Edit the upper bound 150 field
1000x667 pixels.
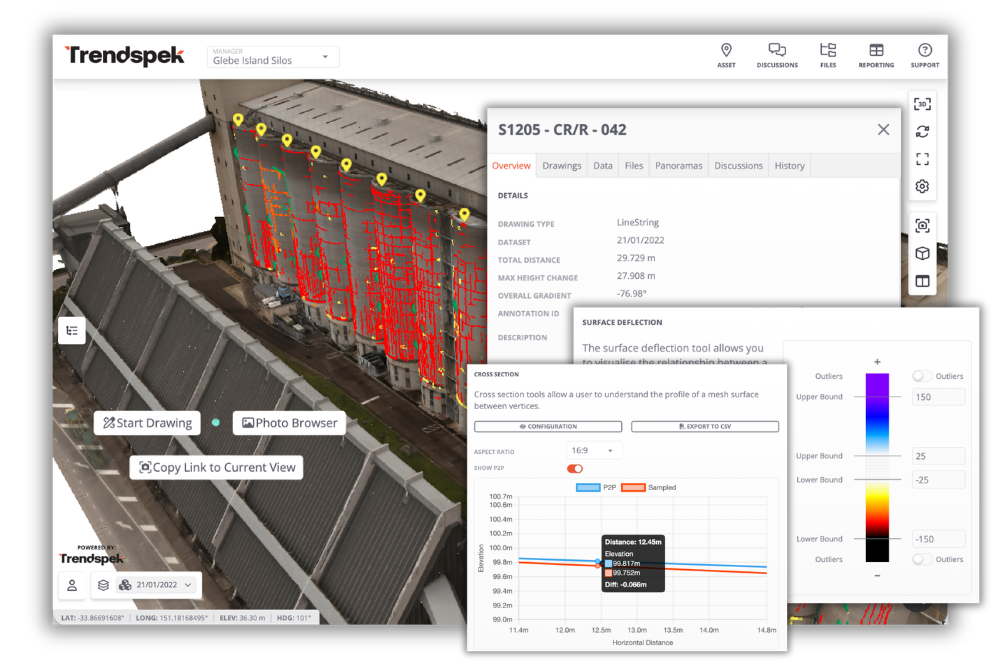[938, 397]
